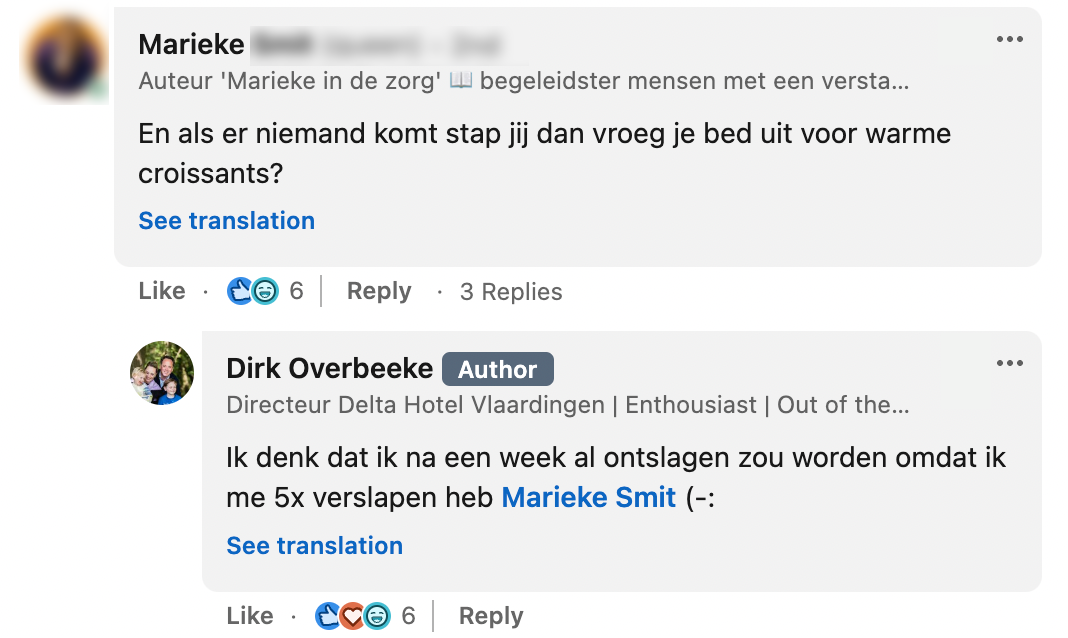The image size is (1068, 638).
Task: View the reaction count on Dirk's reply
Action: 408,616
